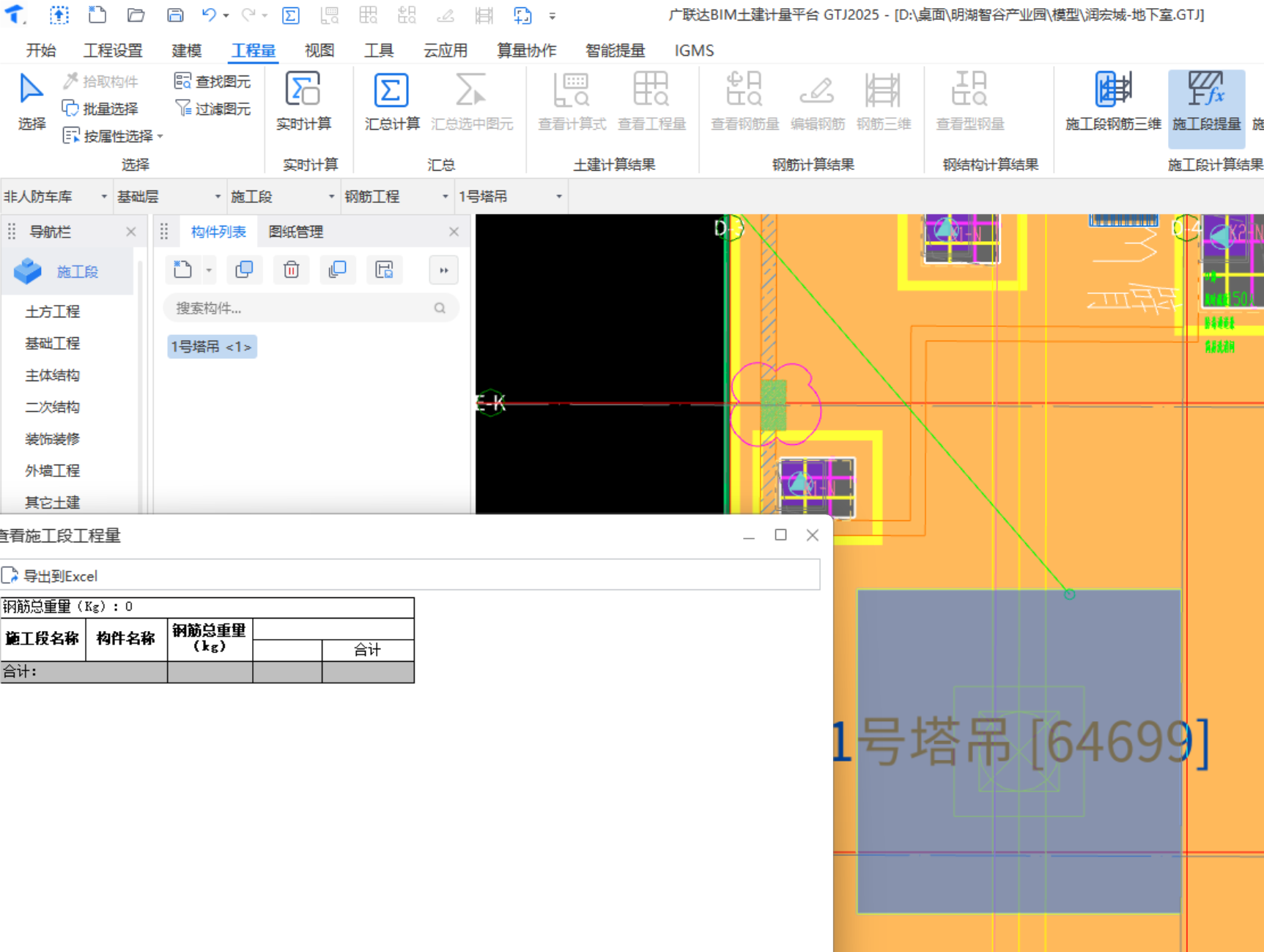Select 基础工程 in navigation bar
1264x952 pixels.
point(53,343)
